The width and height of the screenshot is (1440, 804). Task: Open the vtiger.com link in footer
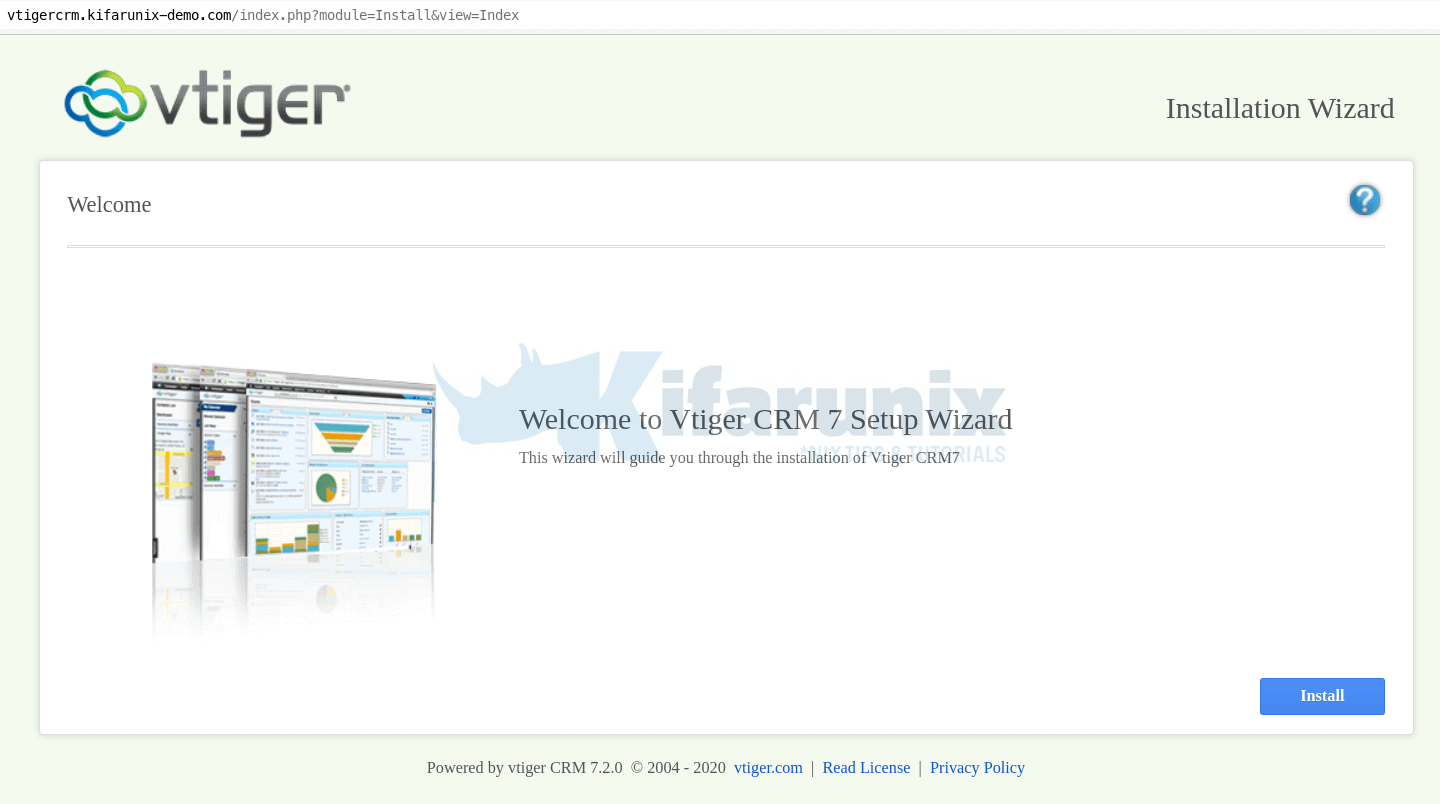768,768
